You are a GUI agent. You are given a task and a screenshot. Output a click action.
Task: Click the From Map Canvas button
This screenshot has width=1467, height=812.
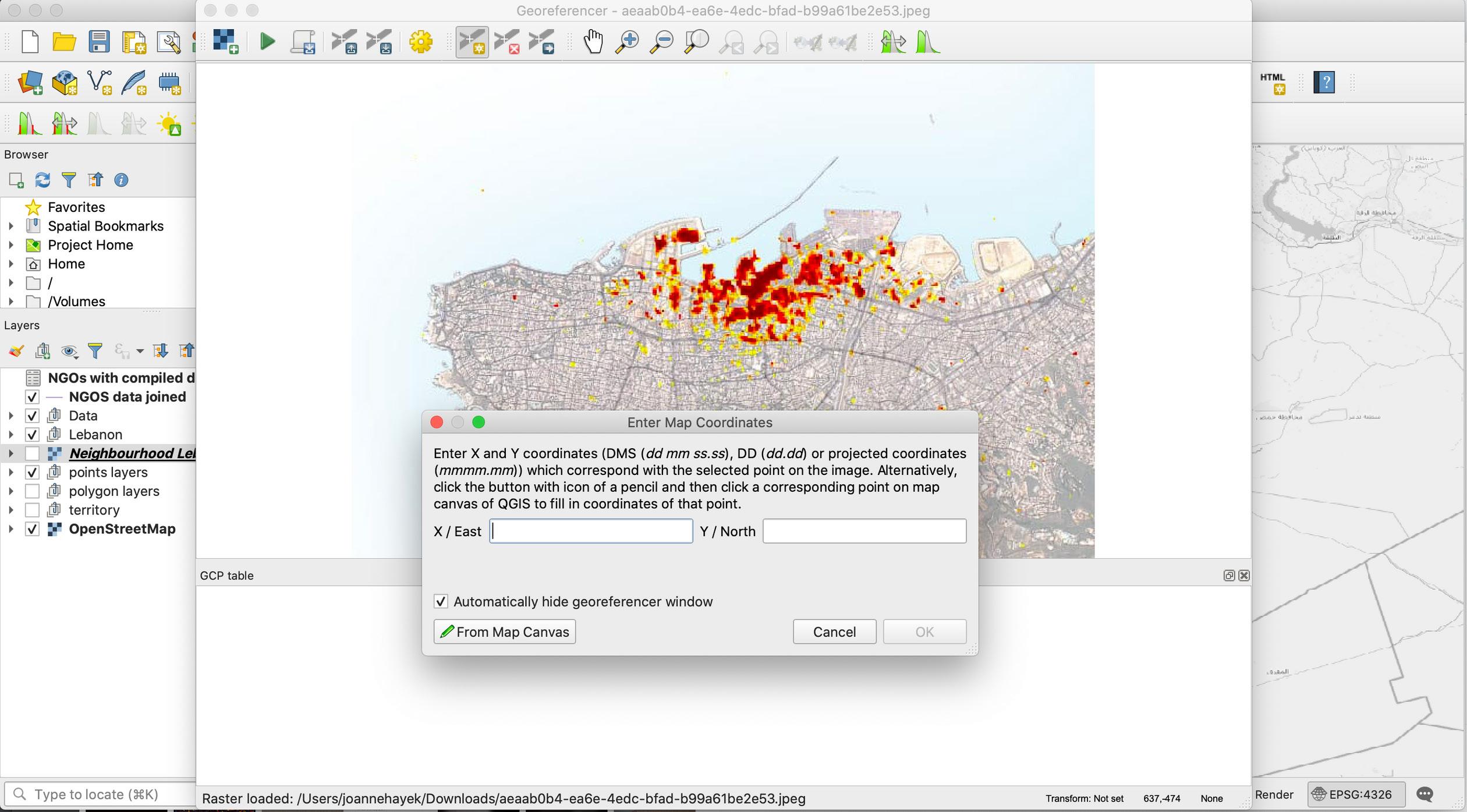pyautogui.click(x=504, y=632)
